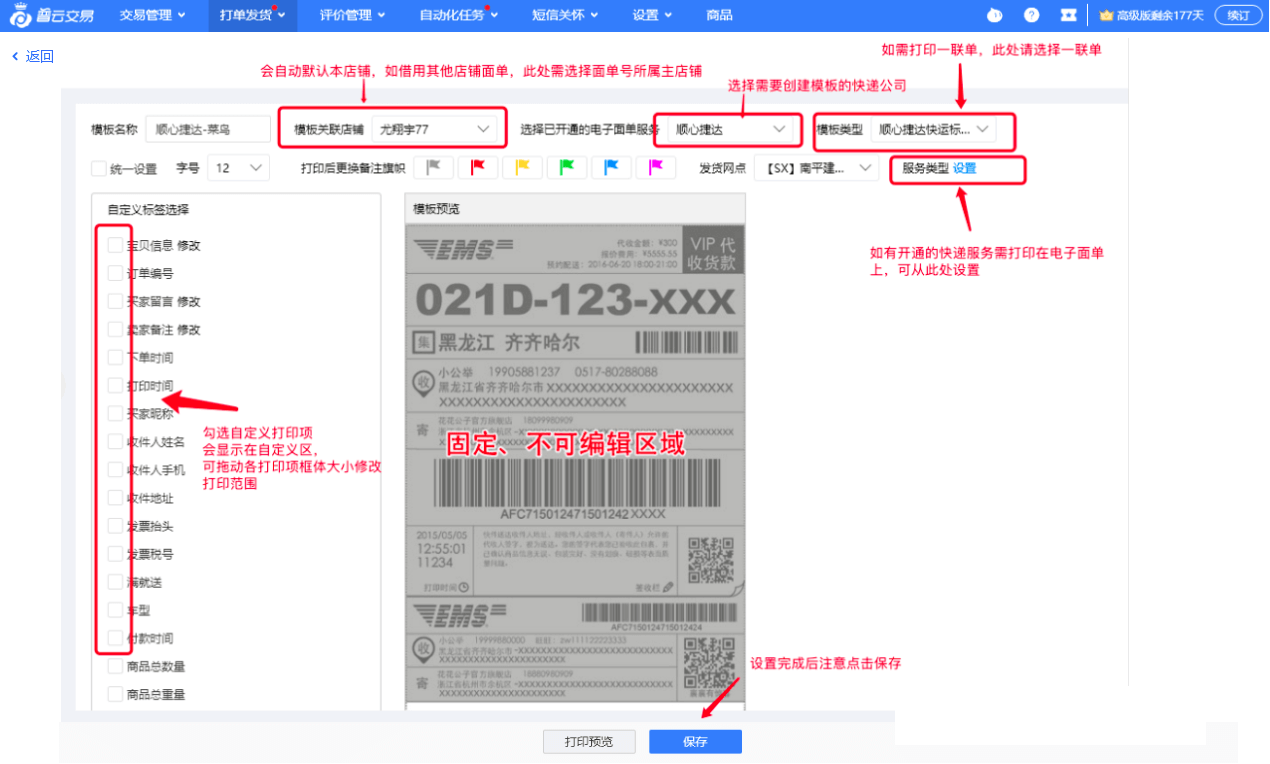Tick the 收件人姓名 checkbox
This screenshot has height=764, width=1270.
pyautogui.click(x=115, y=441)
